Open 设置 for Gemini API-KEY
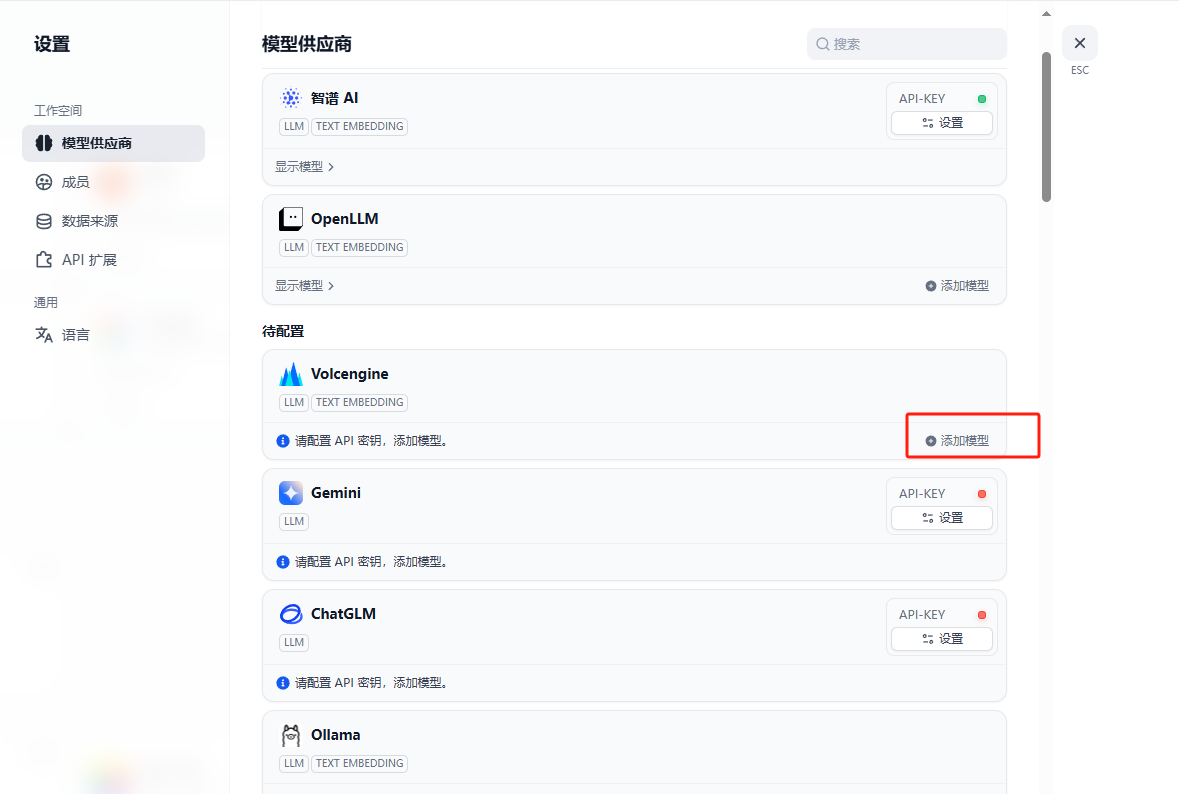The width and height of the screenshot is (1179, 794). point(941,517)
